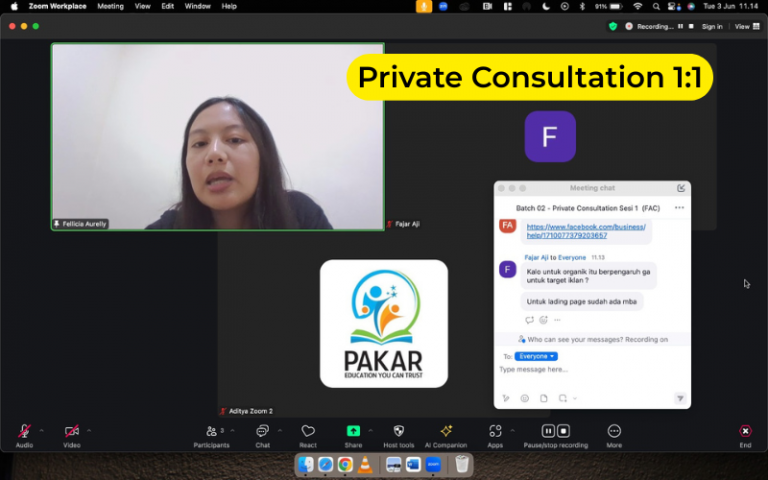Open chat three-dots options menu
Viewport: 768px width, 480px height.
(679, 208)
